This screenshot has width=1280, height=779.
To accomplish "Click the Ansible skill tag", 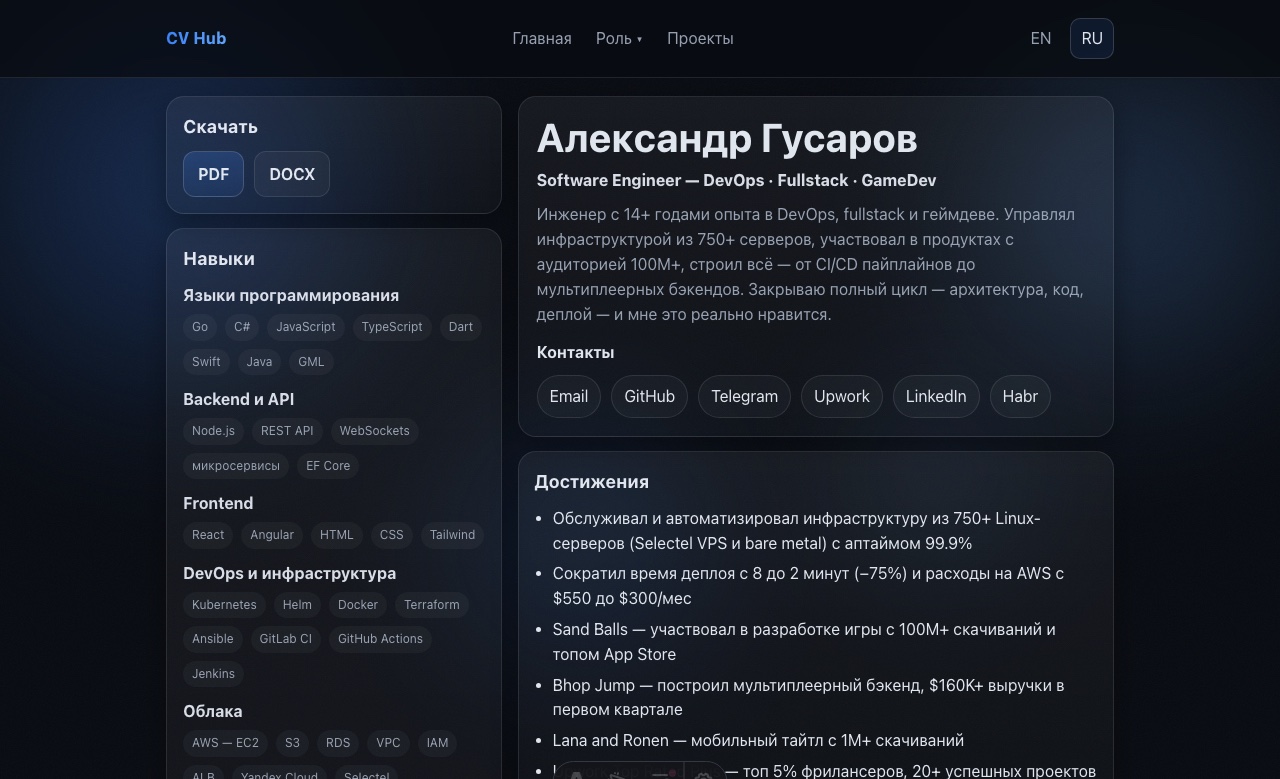I will (213, 639).
